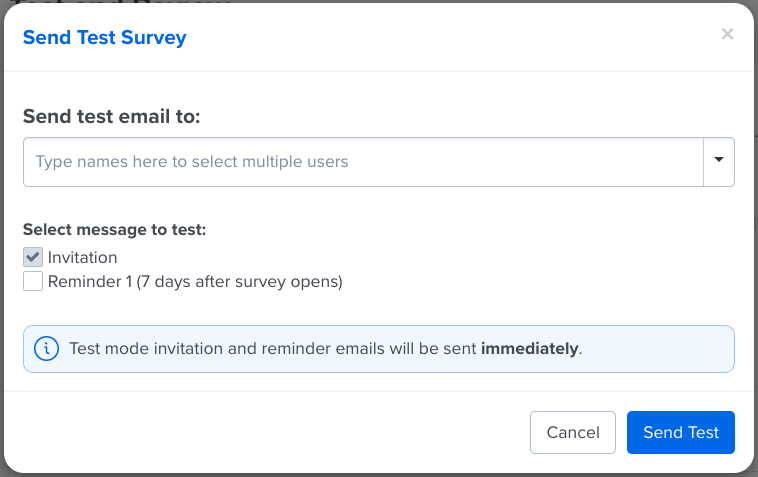Click the empty box beside Reminder 1
The width and height of the screenshot is (758, 477).
33,281
